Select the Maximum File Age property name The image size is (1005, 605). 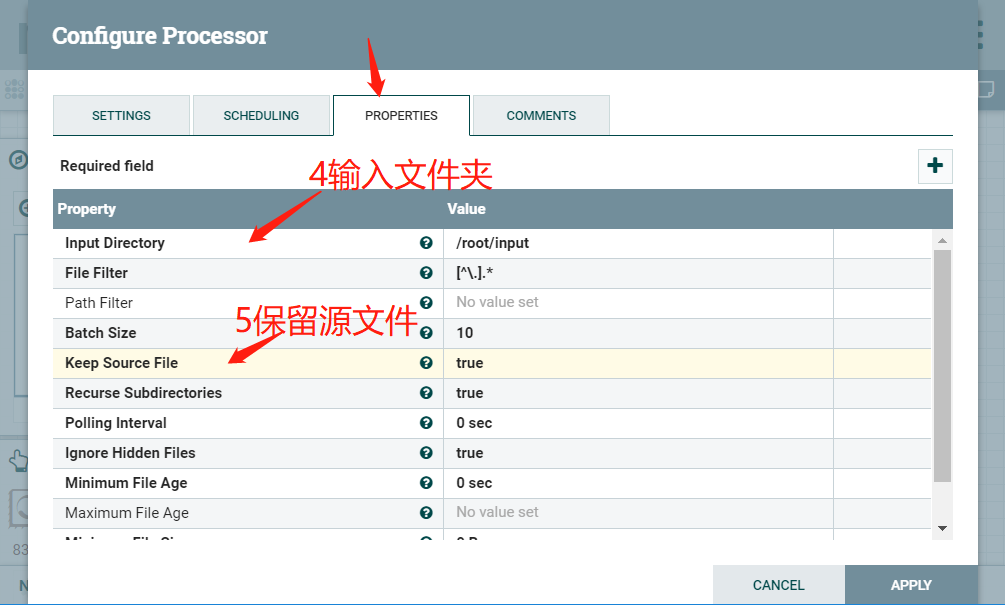pyautogui.click(x=127, y=513)
